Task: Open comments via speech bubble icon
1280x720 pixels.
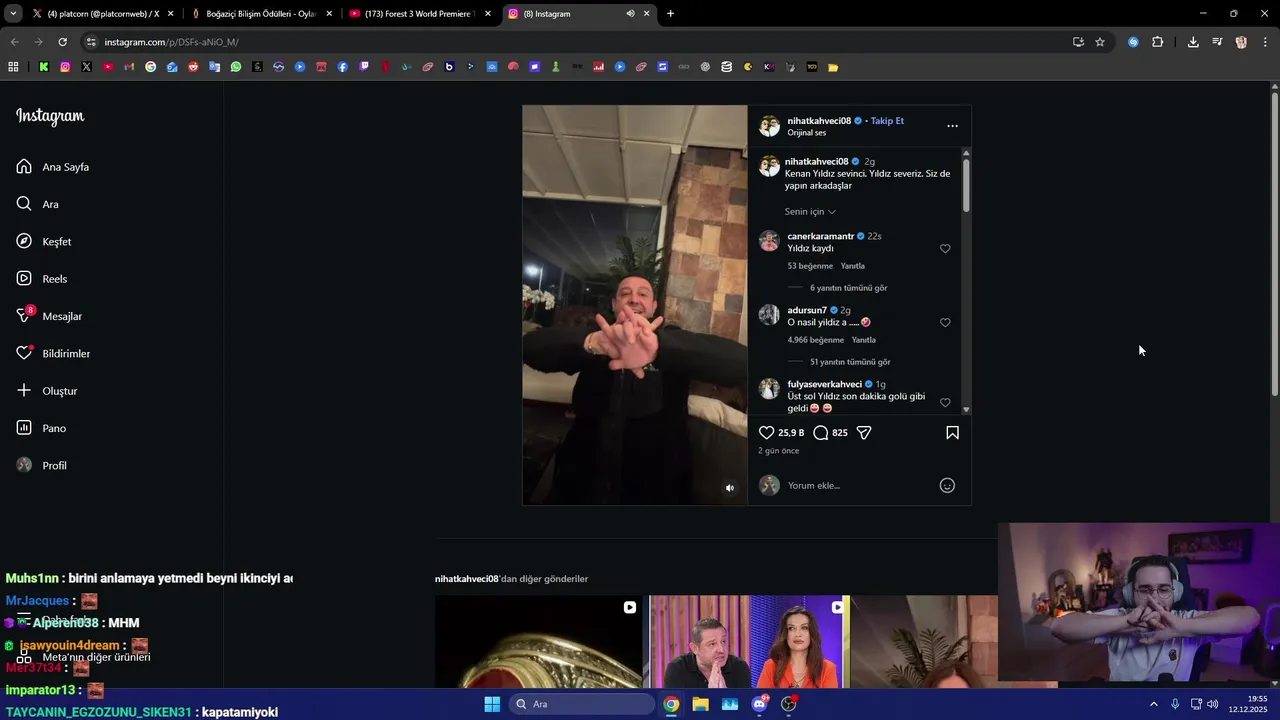Action: point(821,433)
